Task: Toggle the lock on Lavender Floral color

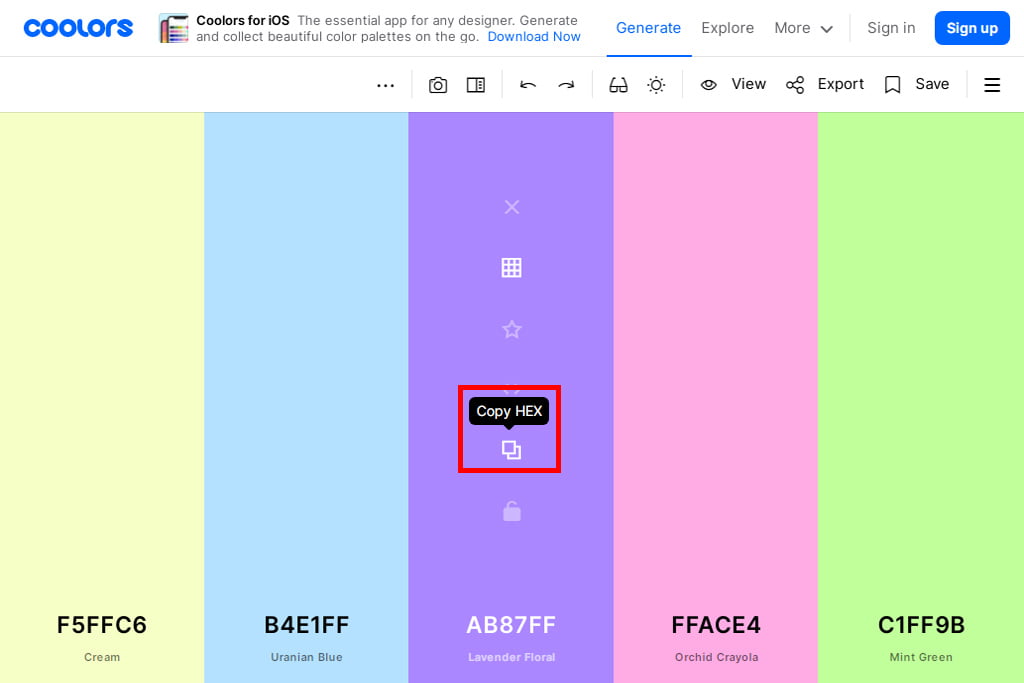Action: pyautogui.click(x=511, y=512)
